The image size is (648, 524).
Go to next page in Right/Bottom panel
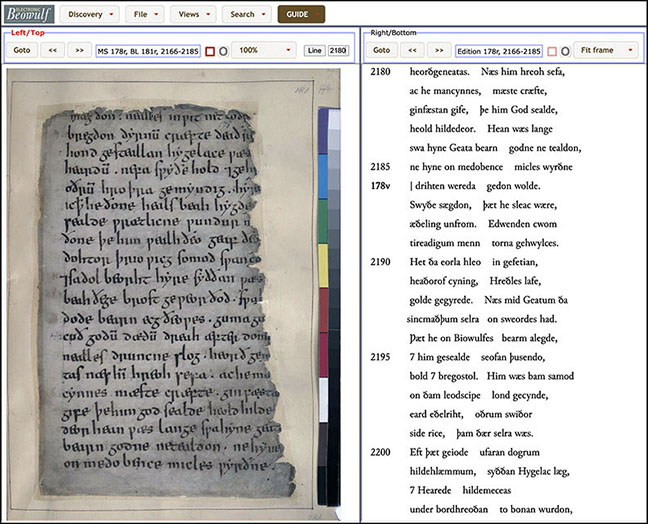pos(439,50)
